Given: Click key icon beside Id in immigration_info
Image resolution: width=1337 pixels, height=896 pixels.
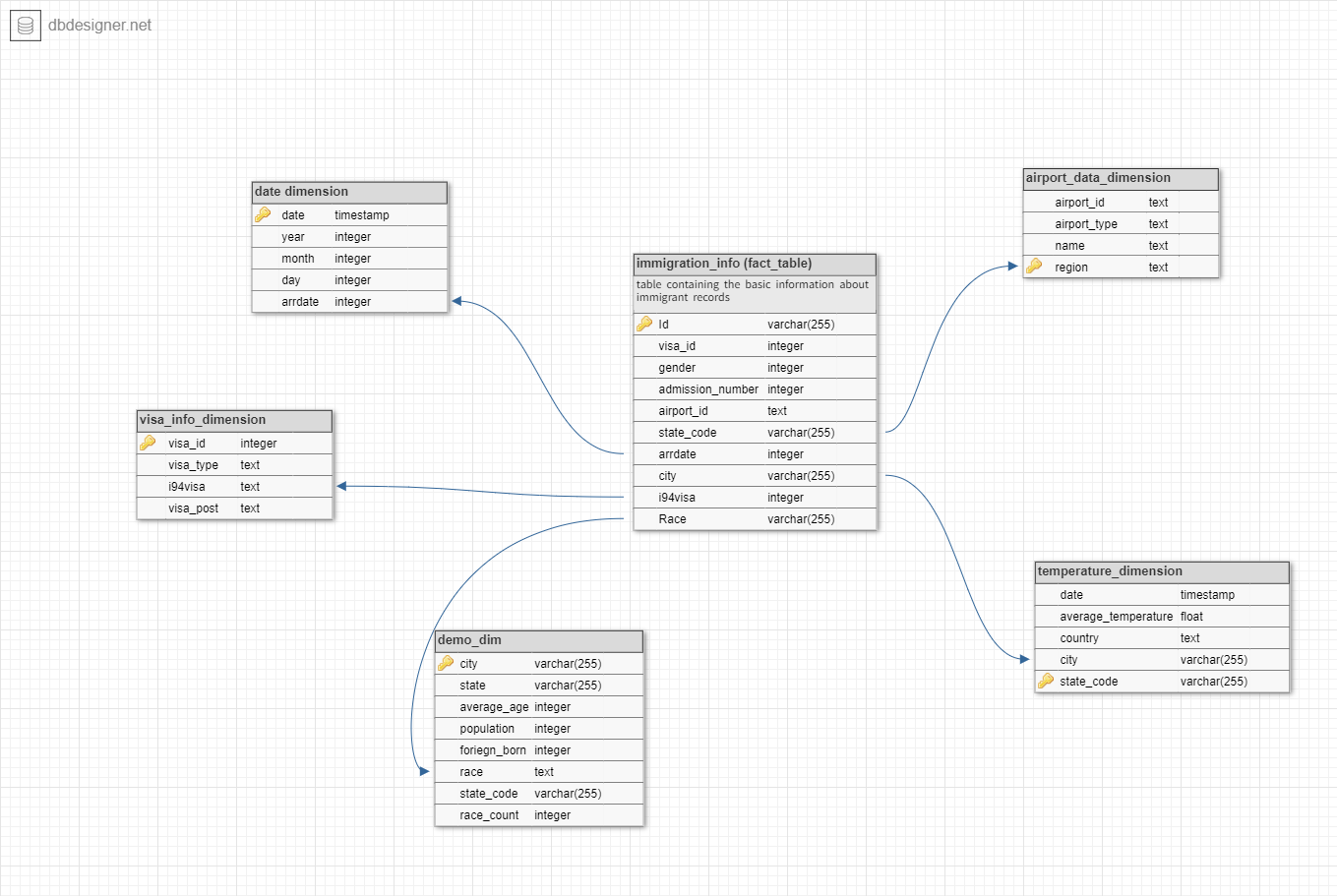Looking at the screenshot, I should tap(644, 324).
